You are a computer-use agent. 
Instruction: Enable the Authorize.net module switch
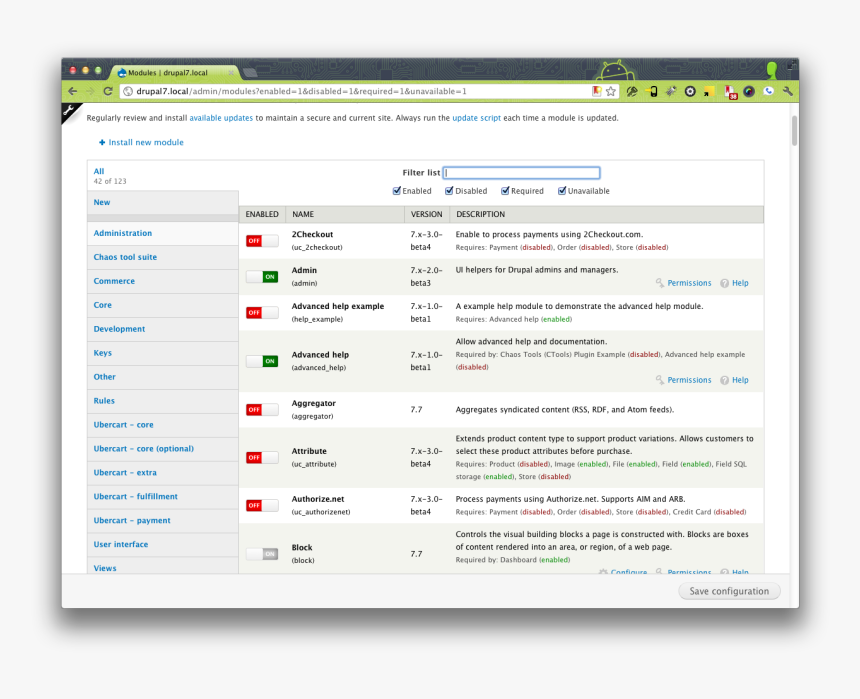262,505
